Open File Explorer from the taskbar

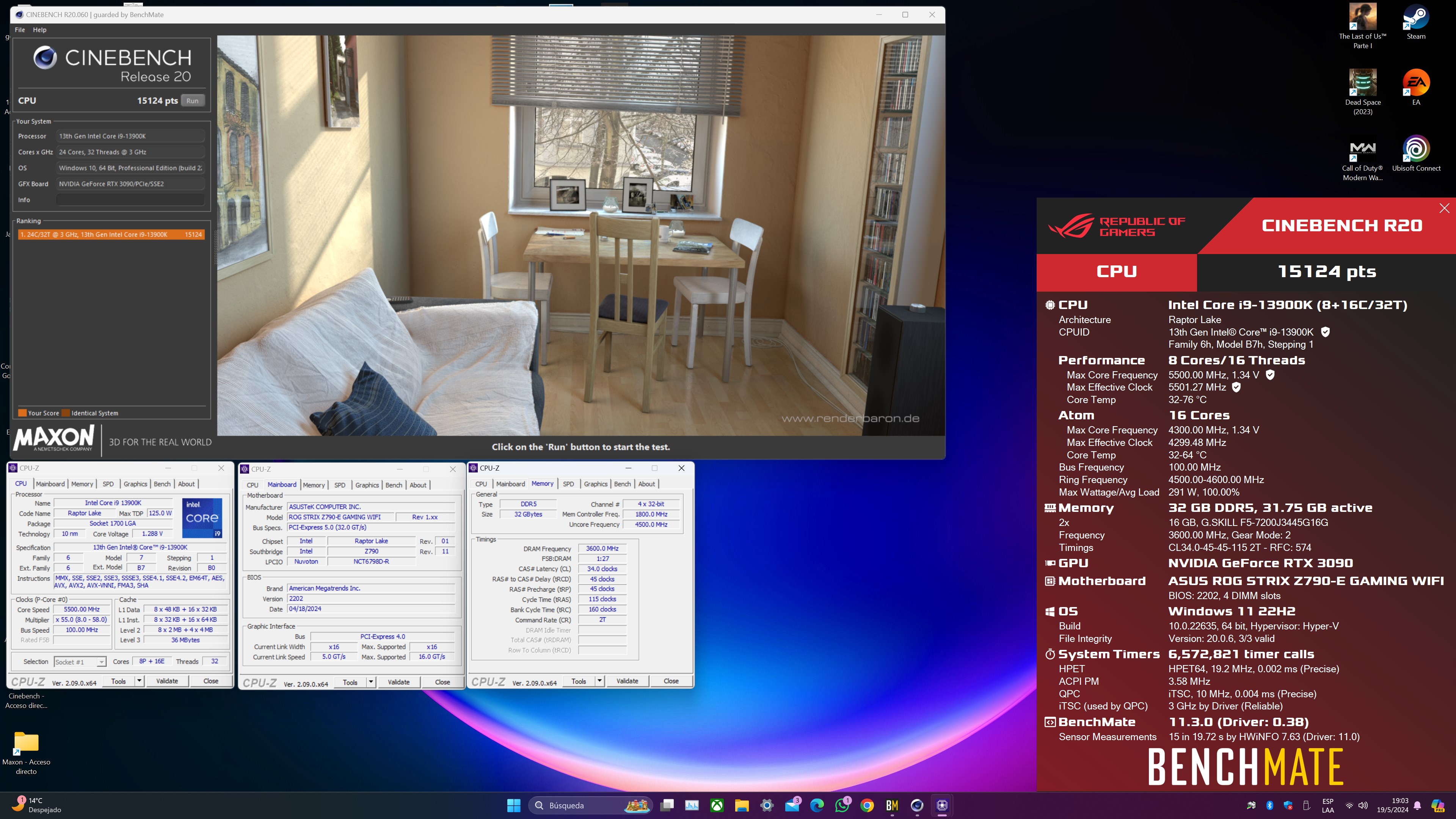[742, 805]
